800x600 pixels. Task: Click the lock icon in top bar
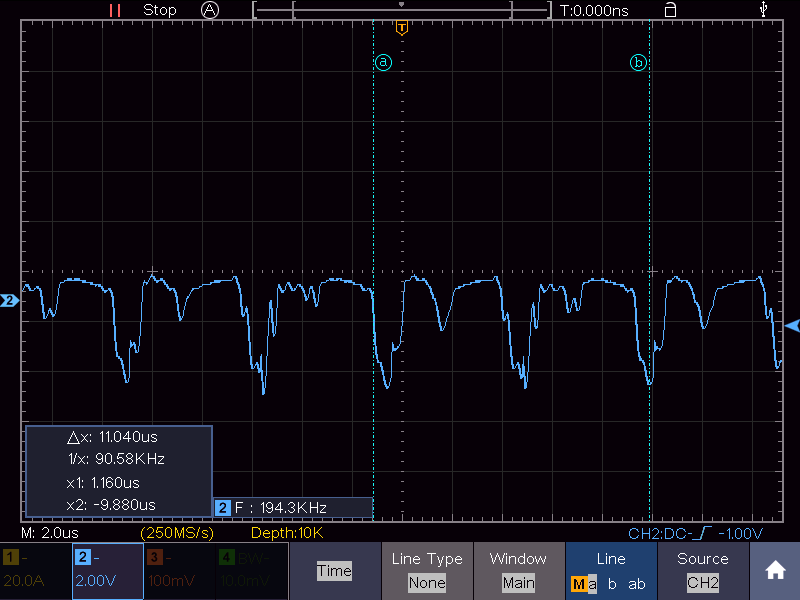pos(670,10)
